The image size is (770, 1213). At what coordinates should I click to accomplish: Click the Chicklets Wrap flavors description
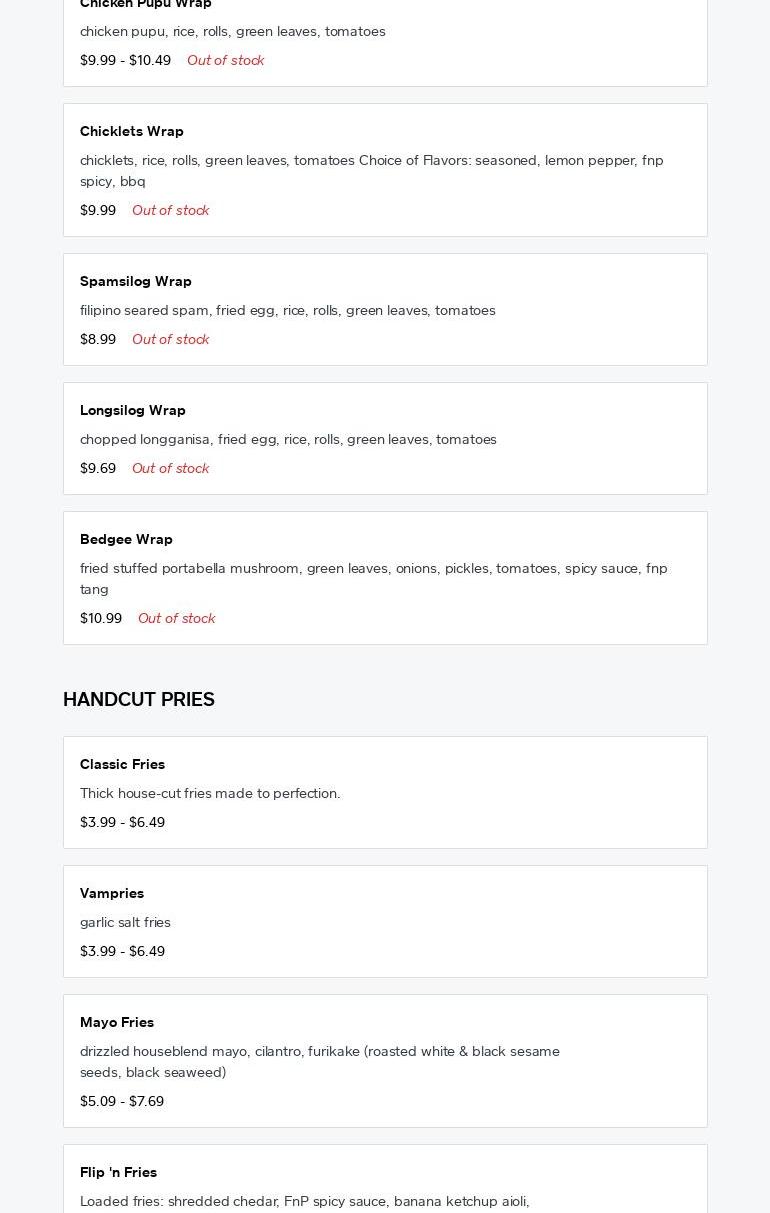[371, 170]
